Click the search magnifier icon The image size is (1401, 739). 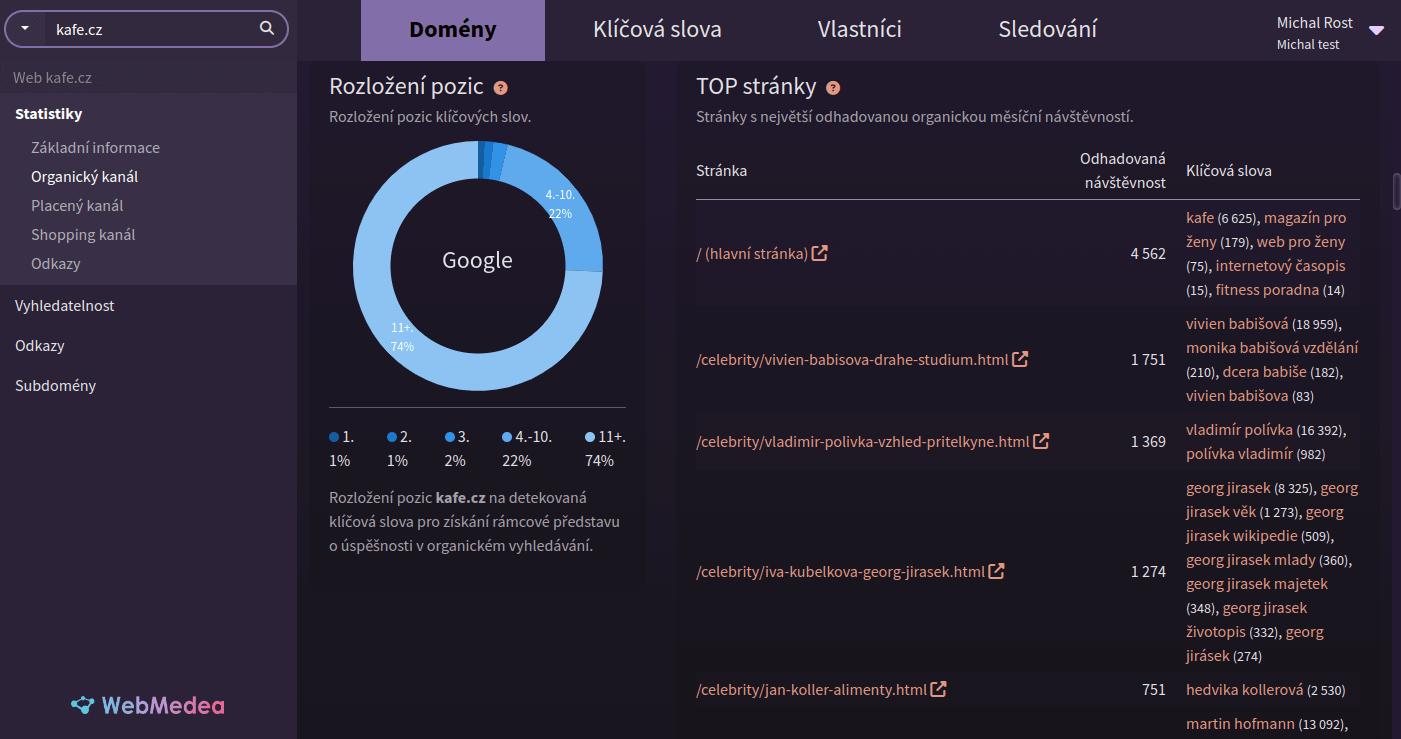click(266, 29)
